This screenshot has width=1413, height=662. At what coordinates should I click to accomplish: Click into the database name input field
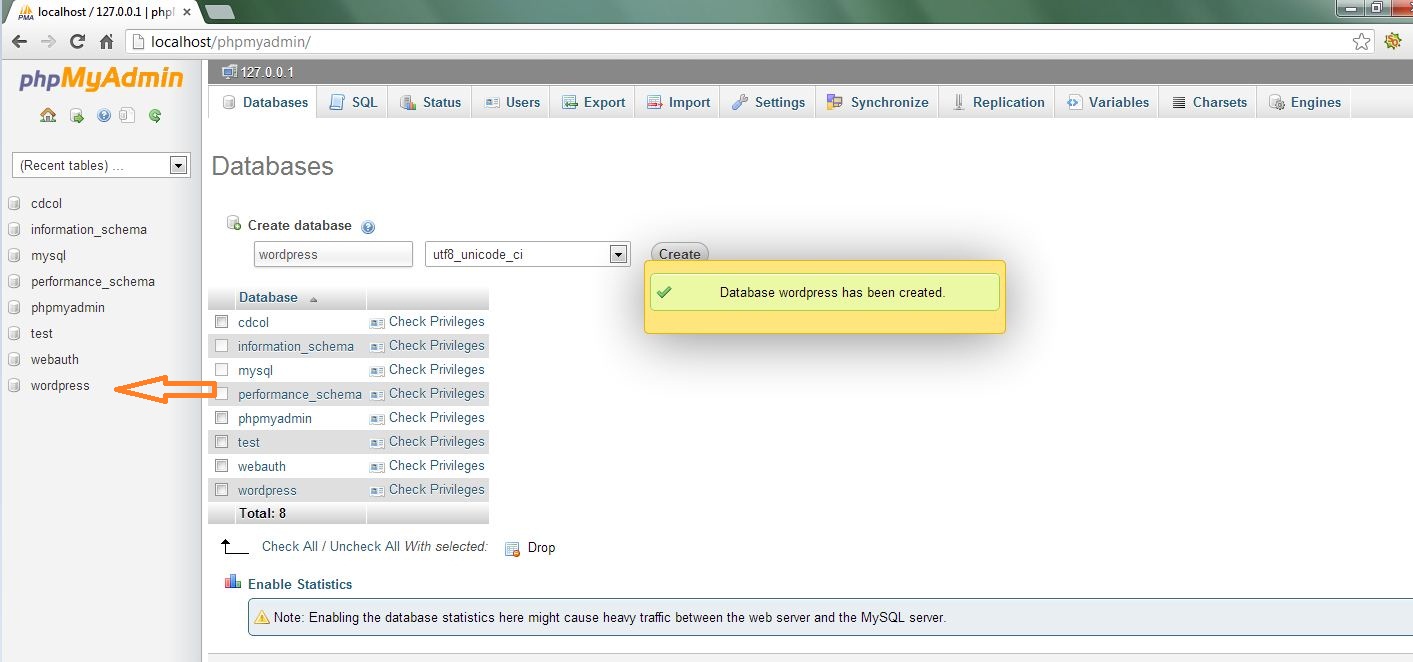pos(333,254)
